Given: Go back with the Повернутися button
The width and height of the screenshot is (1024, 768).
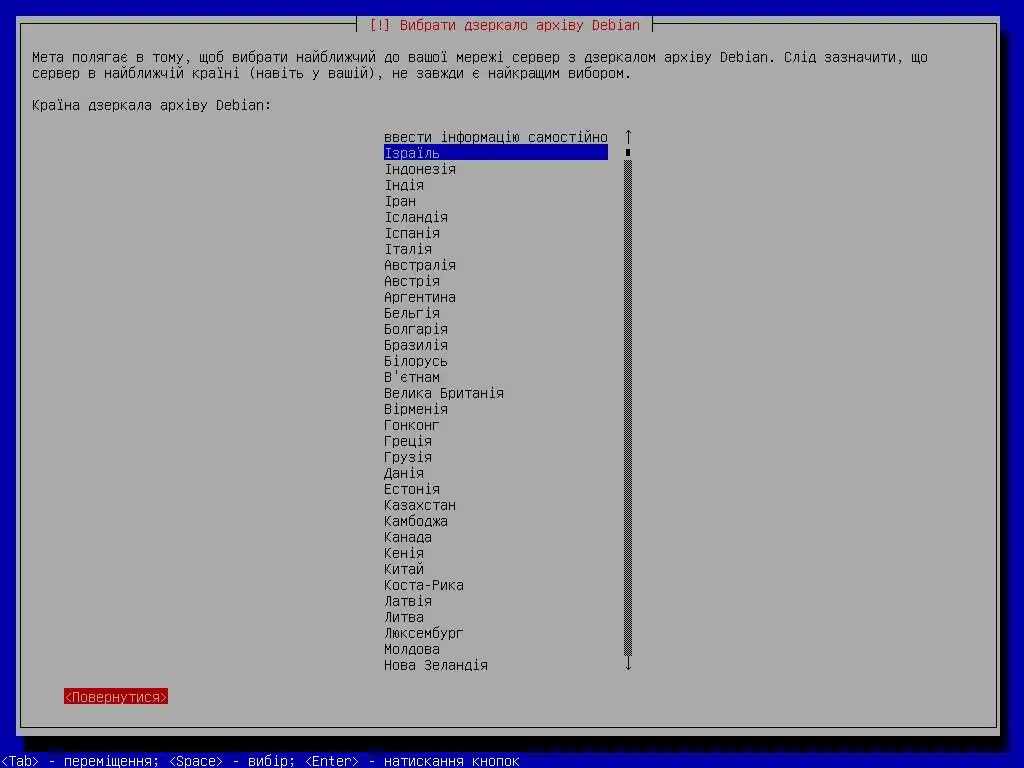Looking at the screenshot, I should tap(116, 697).
